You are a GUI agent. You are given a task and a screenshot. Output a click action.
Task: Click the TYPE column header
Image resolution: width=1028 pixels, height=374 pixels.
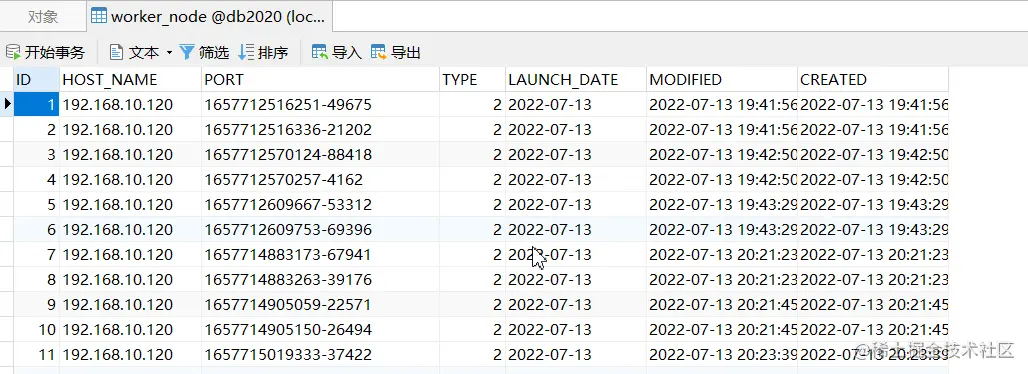pos(472,79)
